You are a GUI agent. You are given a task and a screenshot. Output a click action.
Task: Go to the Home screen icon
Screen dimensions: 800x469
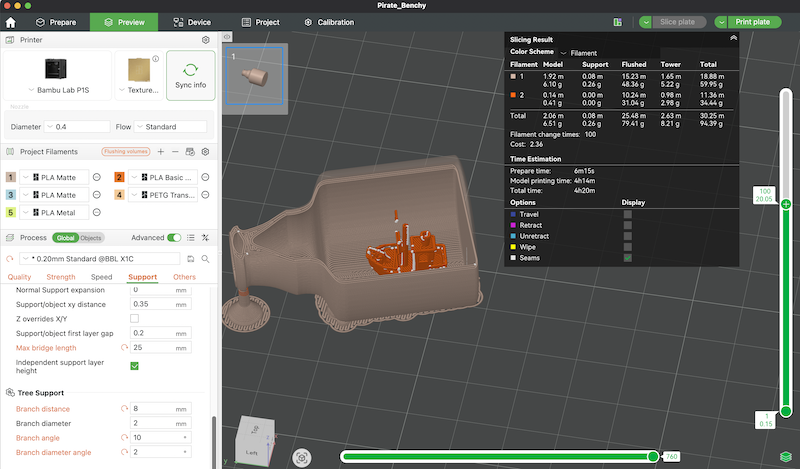pos(10,22)
